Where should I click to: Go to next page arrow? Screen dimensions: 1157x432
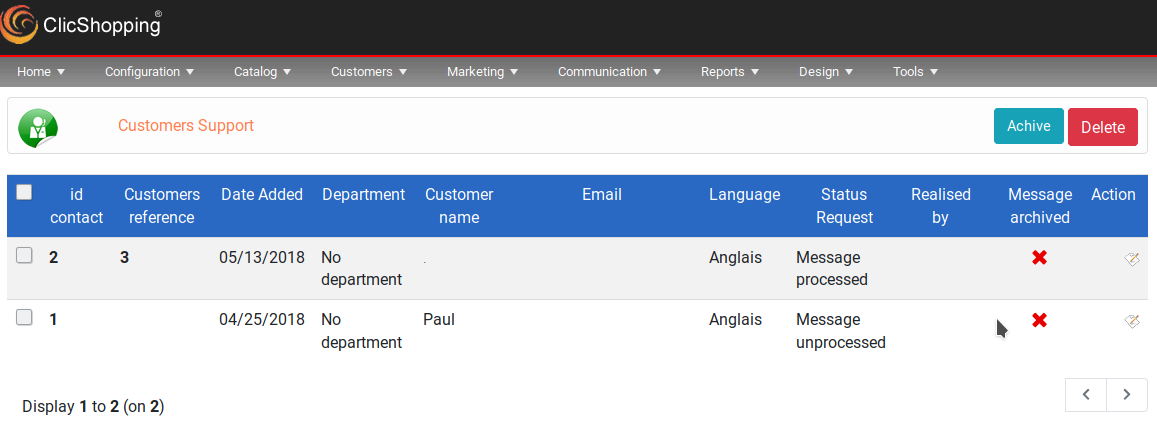click(1127, 394)
